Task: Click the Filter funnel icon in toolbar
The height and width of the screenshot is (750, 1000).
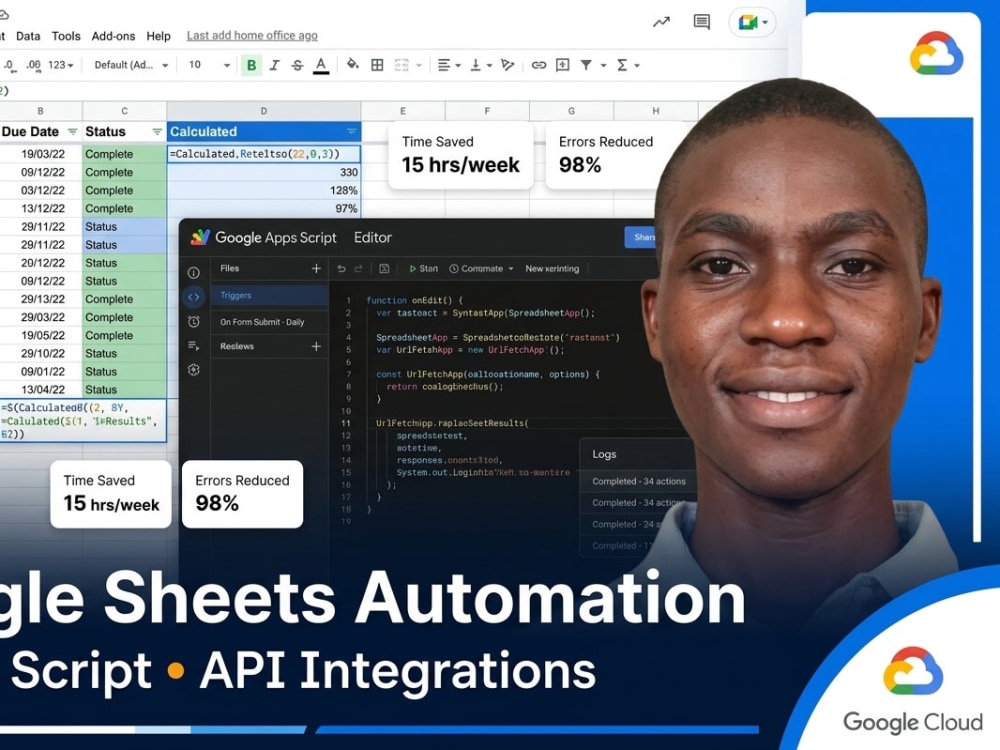Action: click(x=585, y=65)
